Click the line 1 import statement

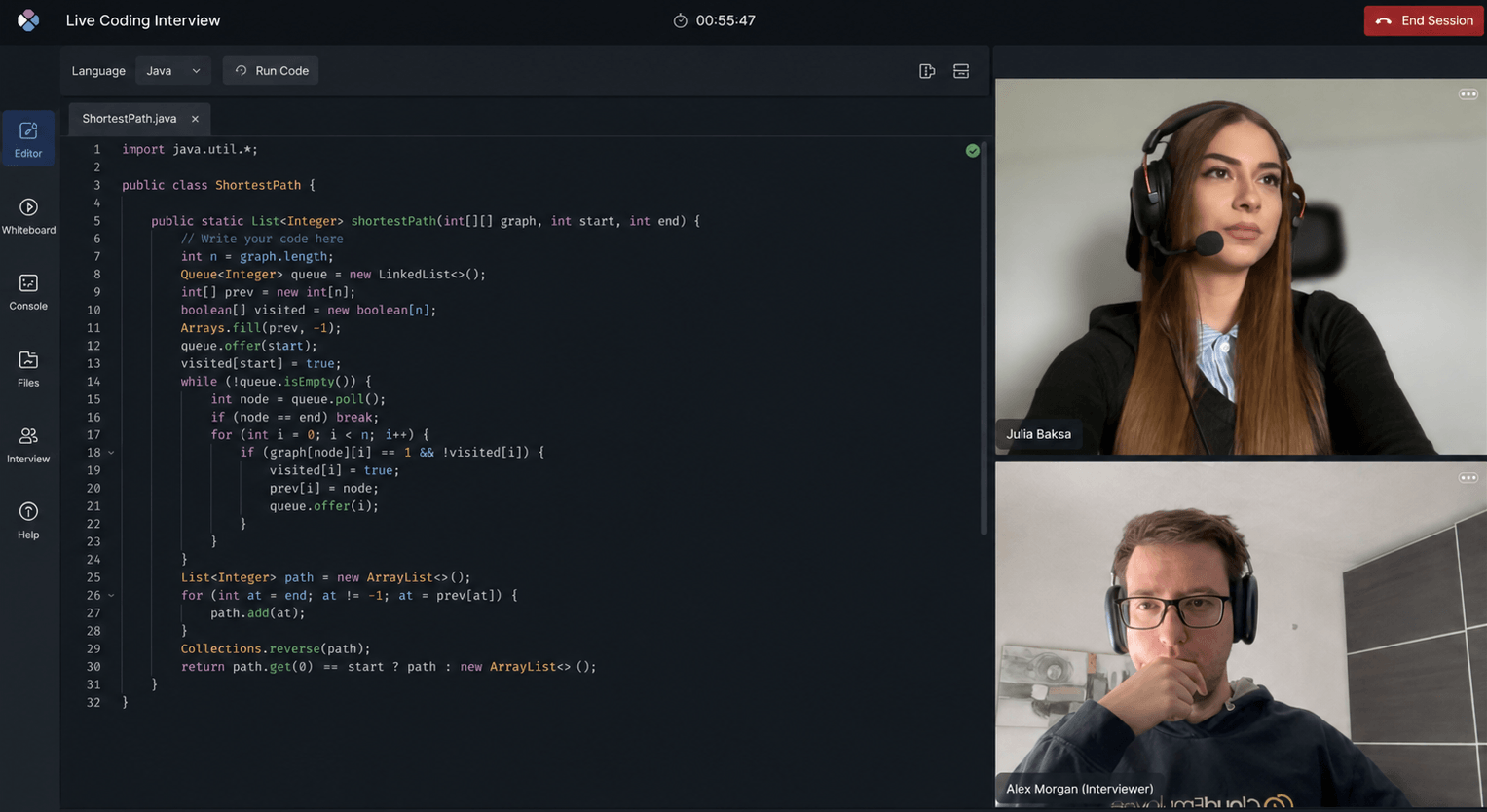[x=190, y=150]
